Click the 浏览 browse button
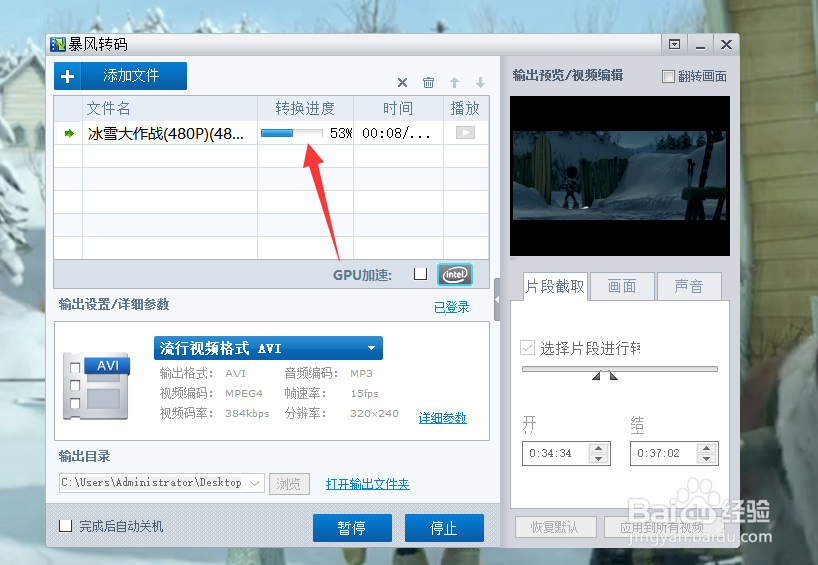Image resolution: width=818 pixels, height=565 pixels. [290, 484]
